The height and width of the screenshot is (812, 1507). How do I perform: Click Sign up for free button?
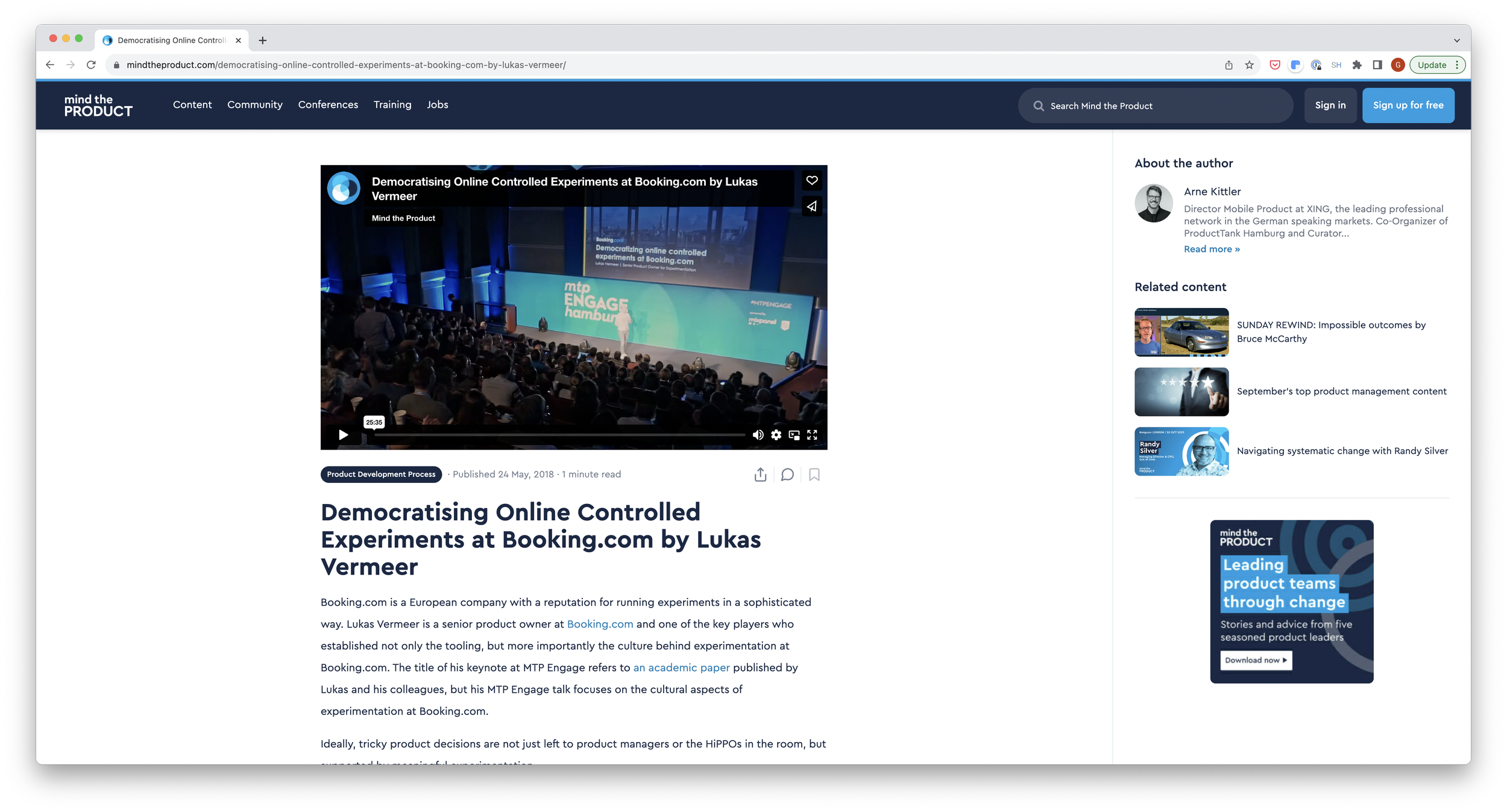pyautogui.click(x=1408, y=105)
